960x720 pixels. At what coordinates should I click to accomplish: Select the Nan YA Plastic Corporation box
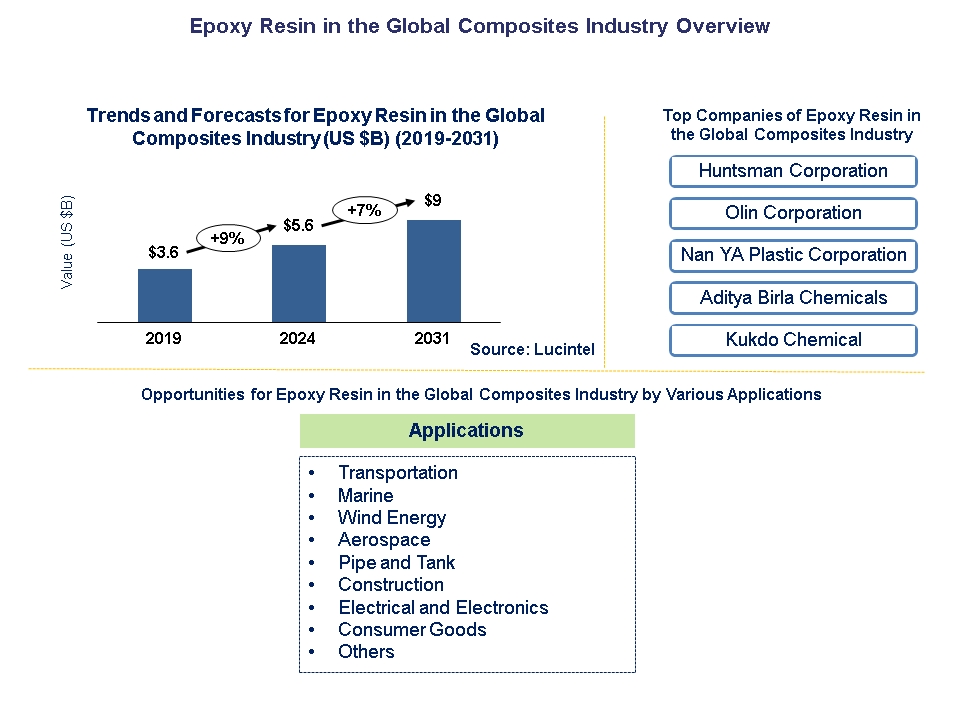click(x=793, y=255)
